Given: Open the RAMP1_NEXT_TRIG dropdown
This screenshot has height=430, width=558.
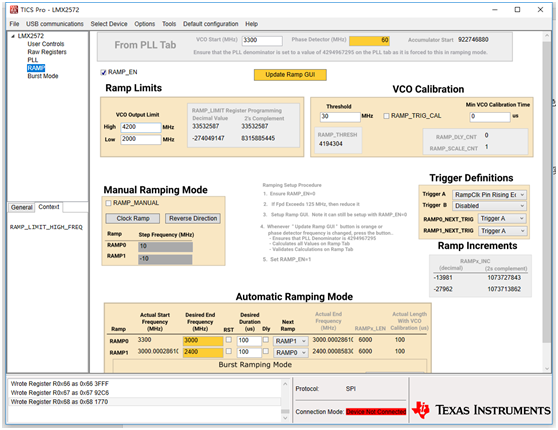Looking at the screenshot, I should (502, 231).
